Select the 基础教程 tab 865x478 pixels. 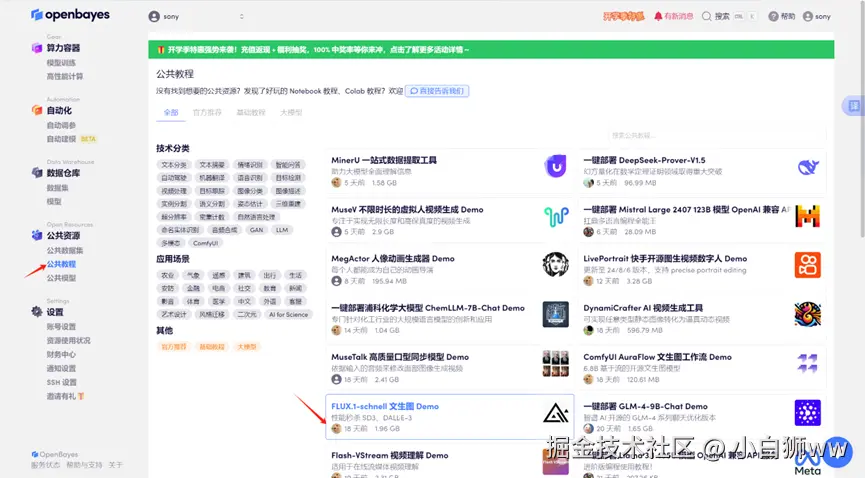pos(251,113)
